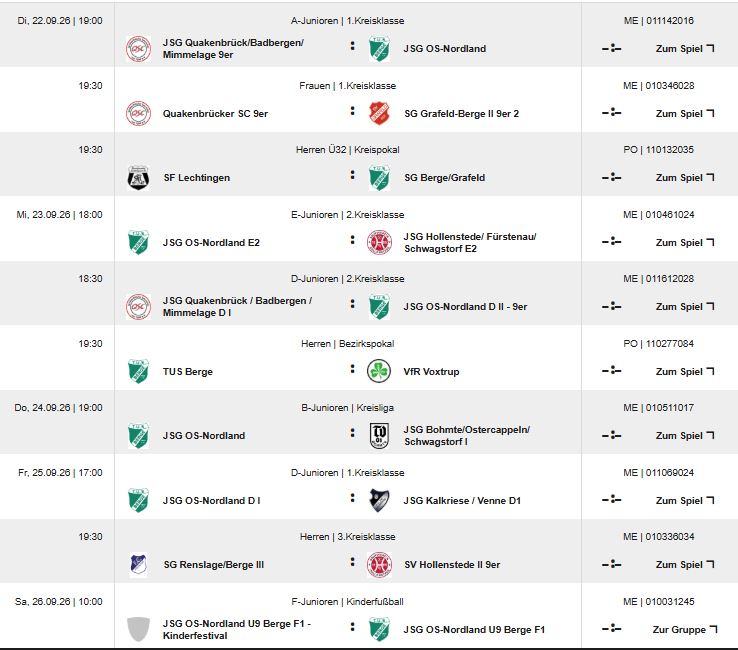Open Zur Gruppe link for F-Junioren
This screenshot has height=650, width=738.
point(685,630)
